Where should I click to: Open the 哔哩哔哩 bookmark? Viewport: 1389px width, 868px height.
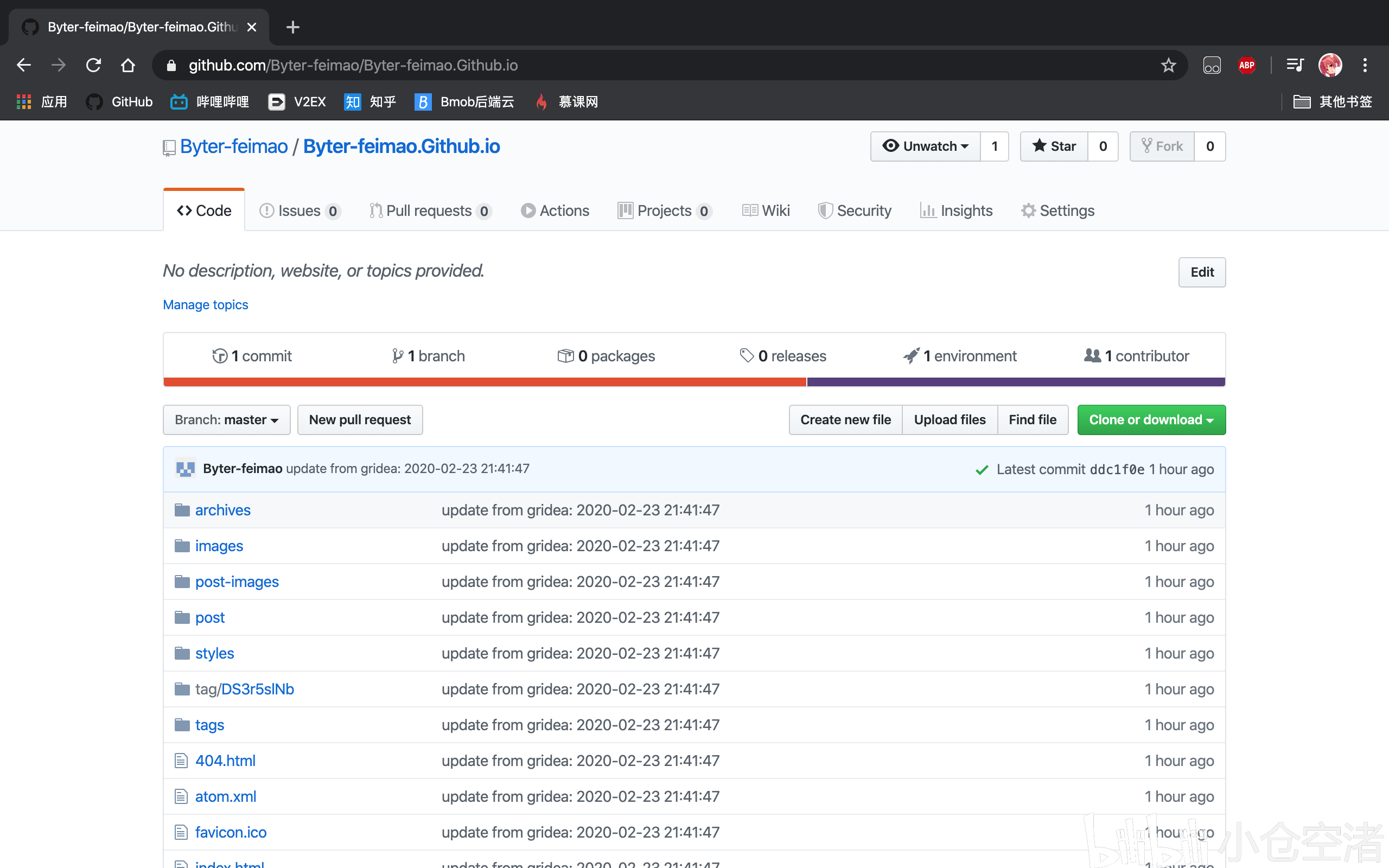(209, 101)
